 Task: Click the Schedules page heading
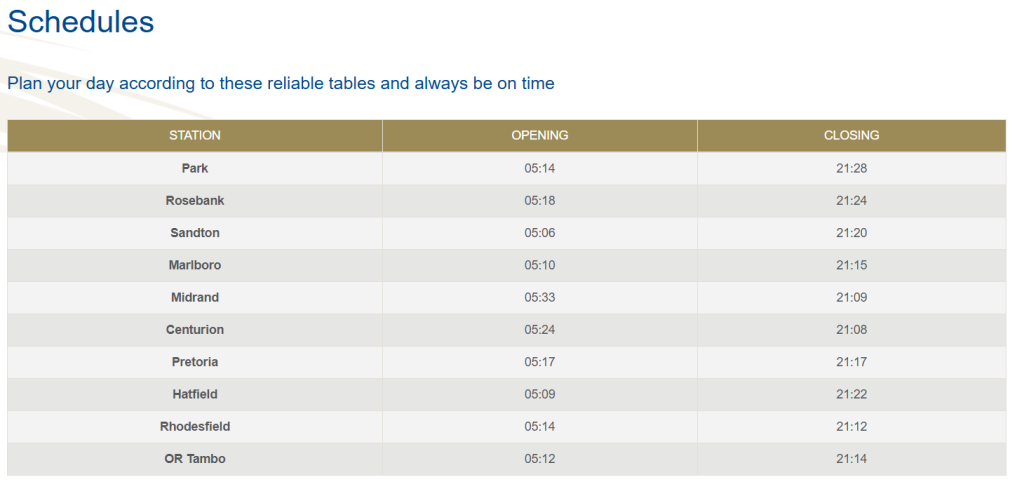[x=81, y=22]
